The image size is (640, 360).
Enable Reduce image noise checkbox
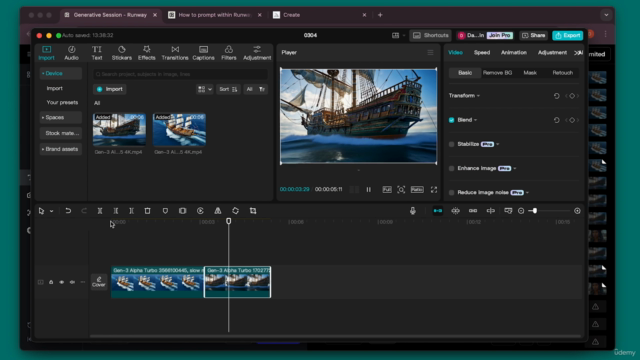tap(451, 193)
